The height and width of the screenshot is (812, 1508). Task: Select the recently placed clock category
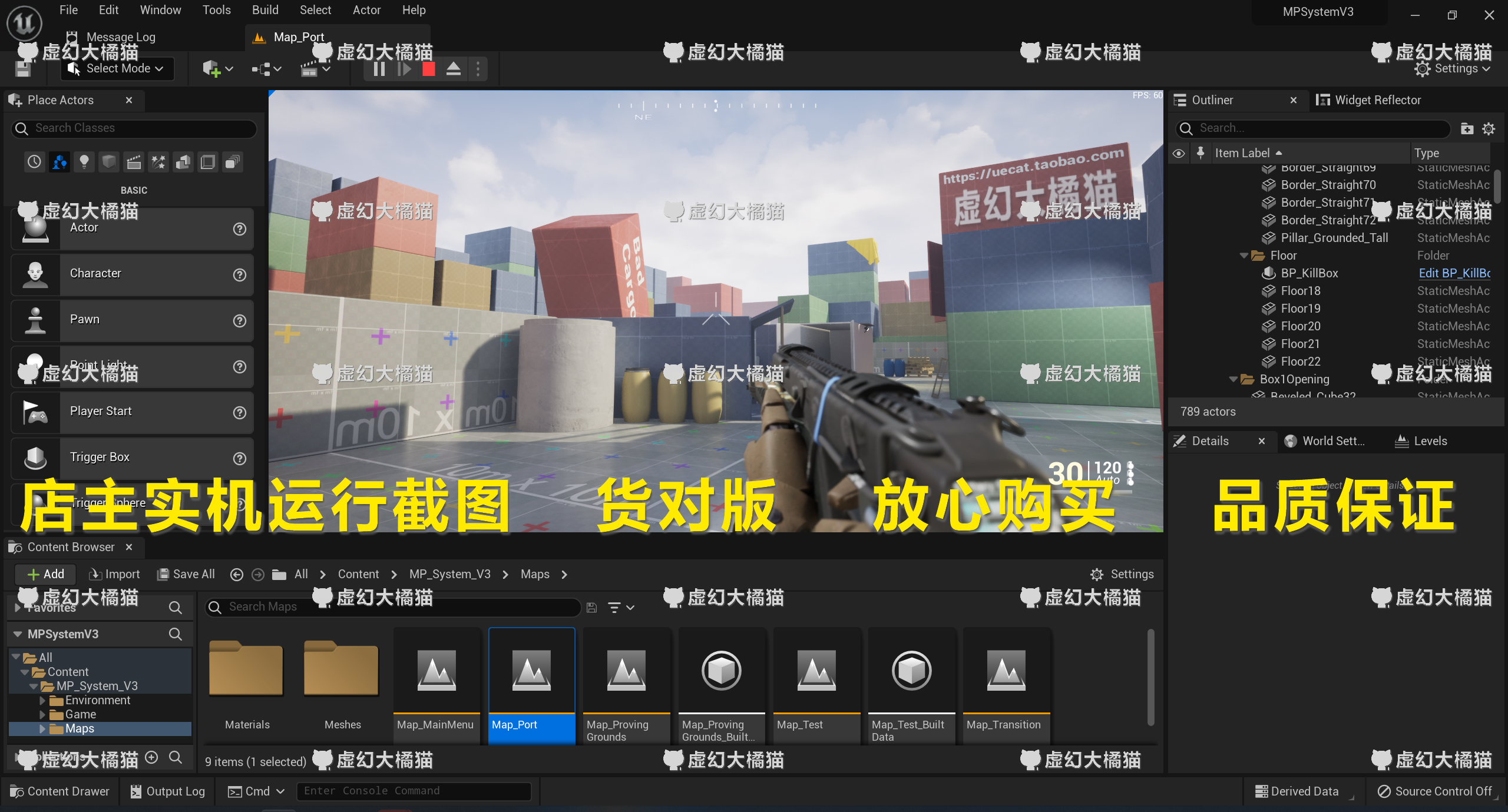(34, 161)
